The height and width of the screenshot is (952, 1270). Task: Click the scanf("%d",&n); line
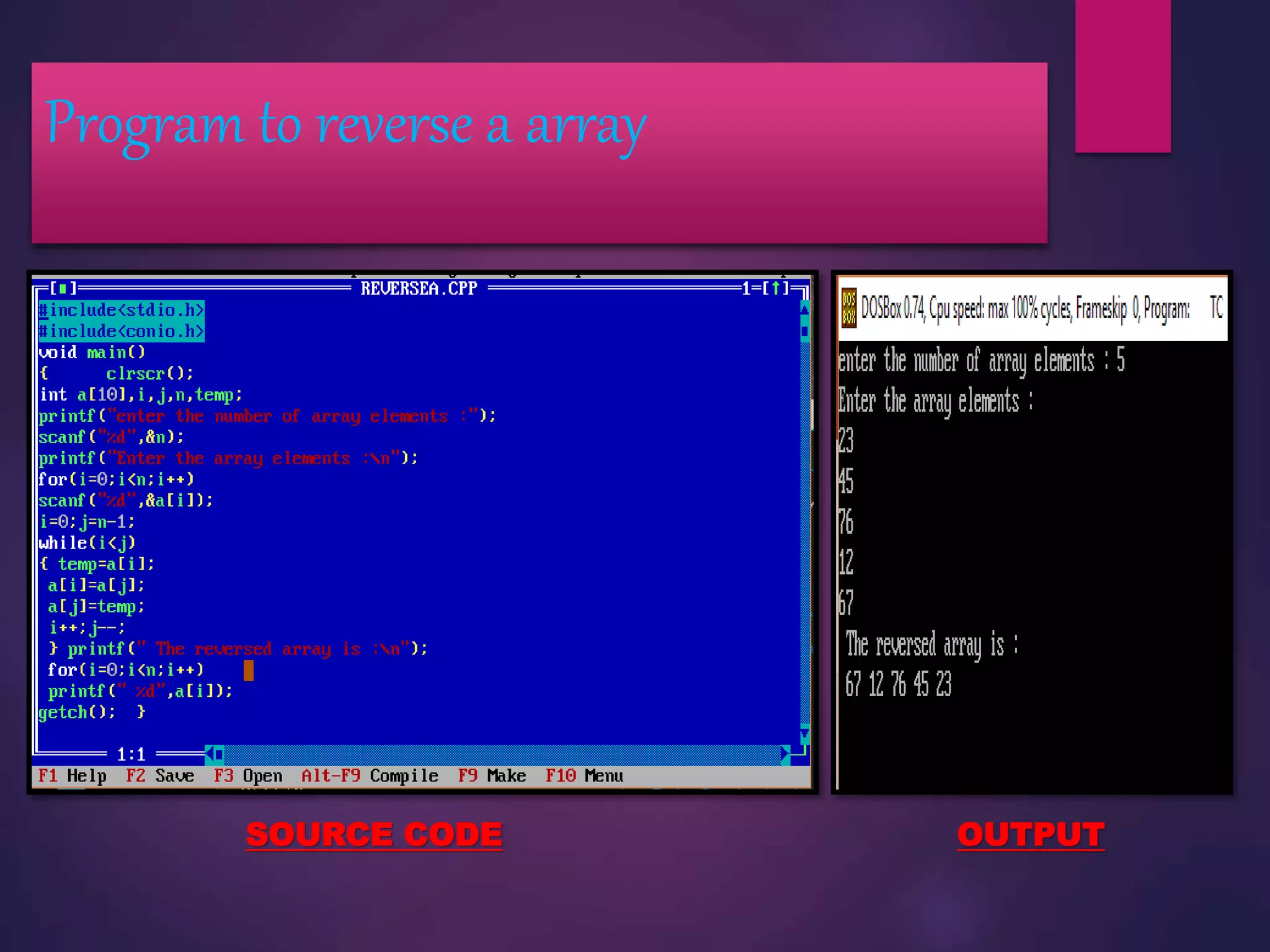pos(112,437)
